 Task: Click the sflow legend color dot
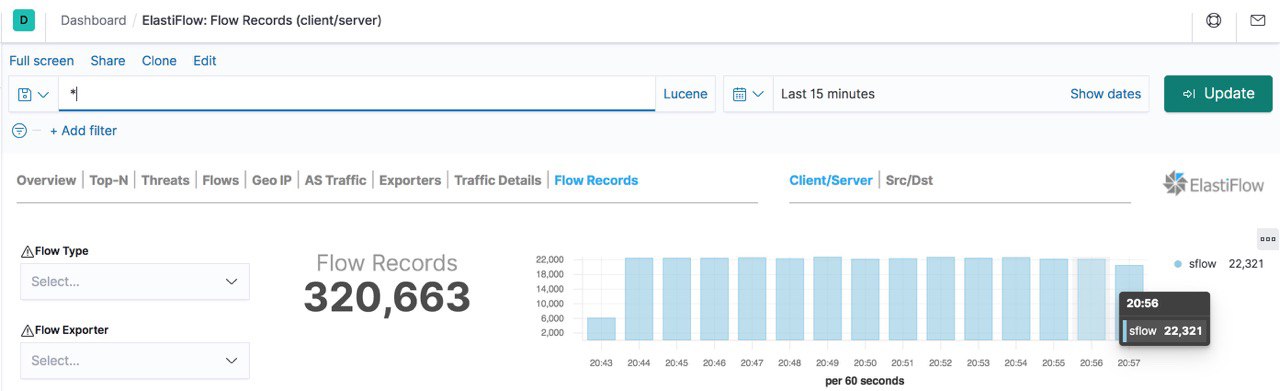1178,264
